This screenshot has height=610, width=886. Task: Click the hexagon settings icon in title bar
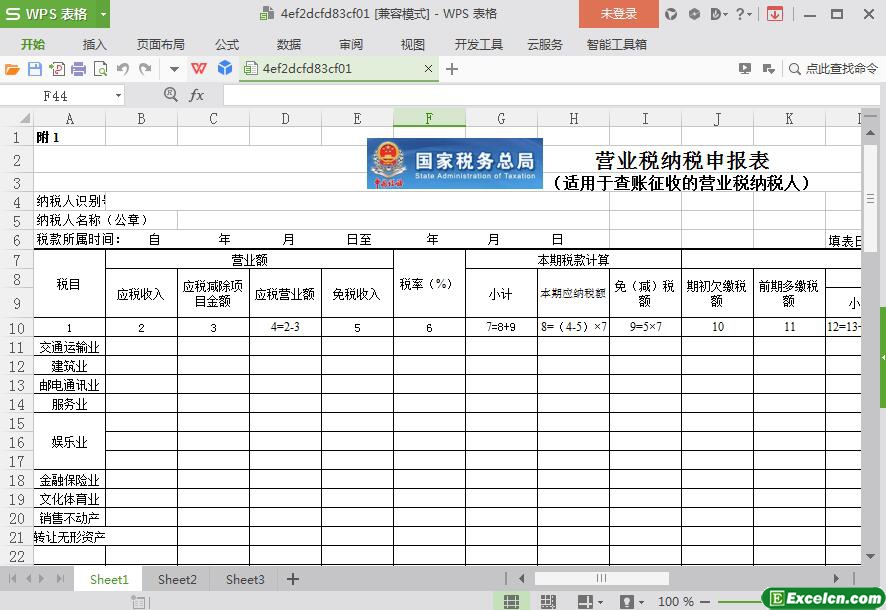(x=694, y=14)
